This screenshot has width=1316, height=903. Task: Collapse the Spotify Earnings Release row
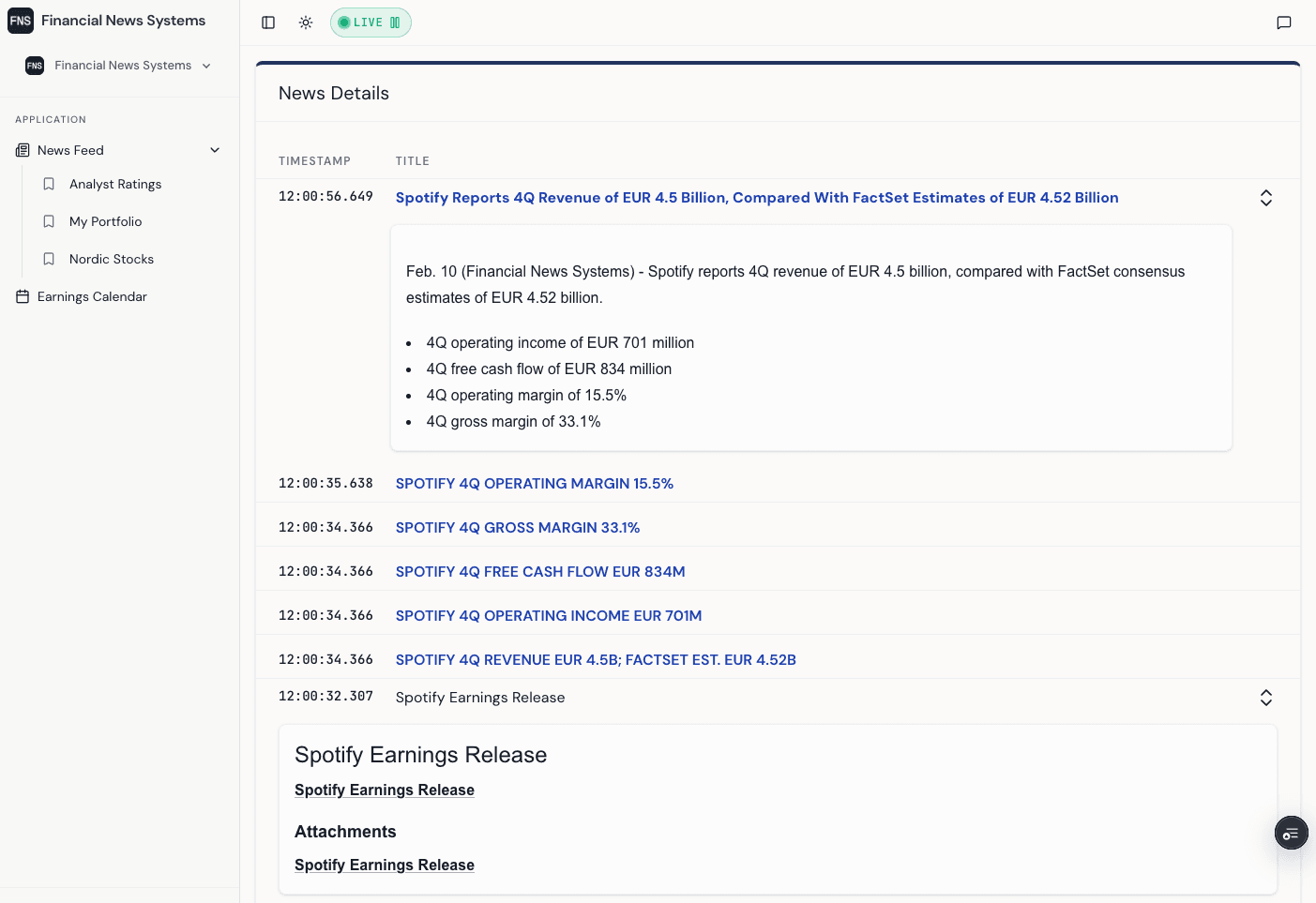coord(1265,698)
